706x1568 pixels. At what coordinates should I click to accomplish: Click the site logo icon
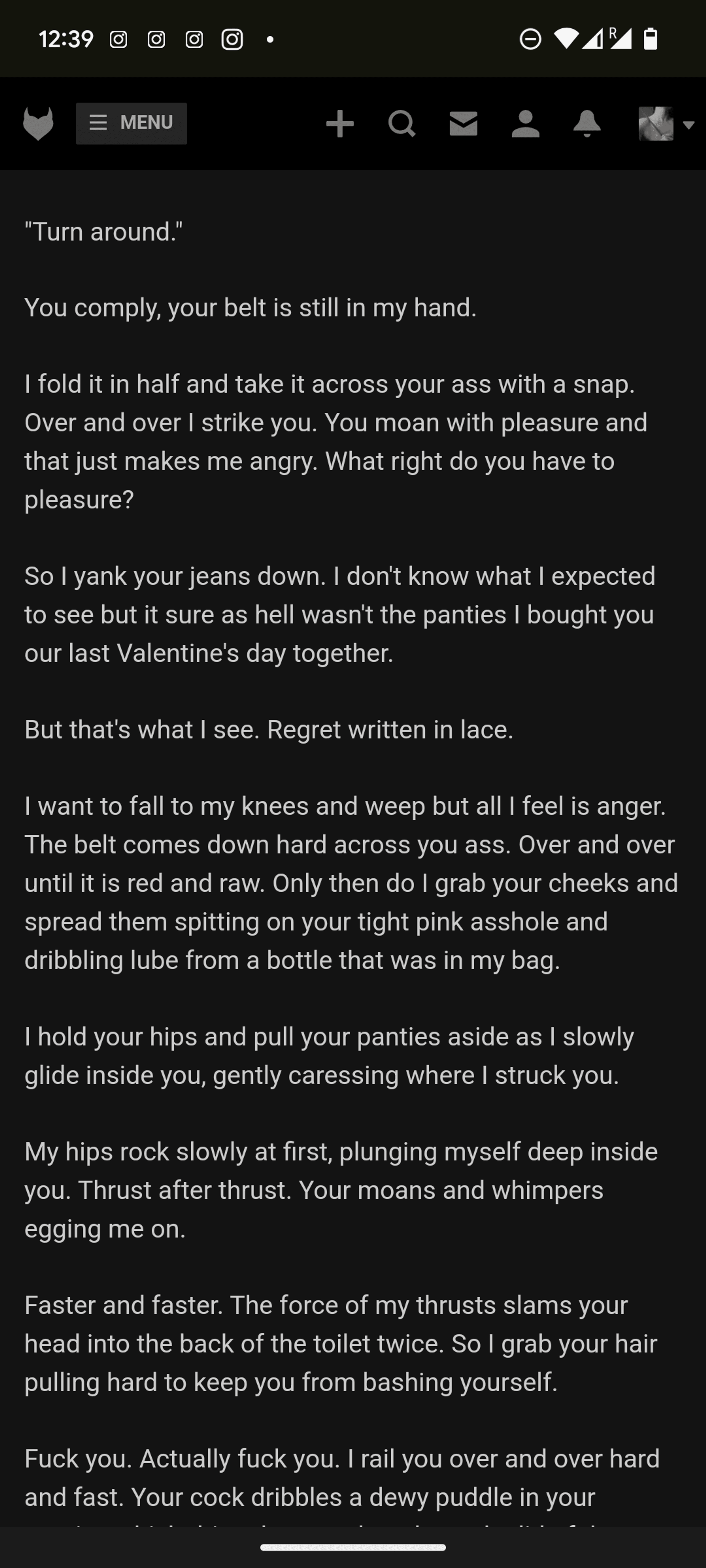38,123
